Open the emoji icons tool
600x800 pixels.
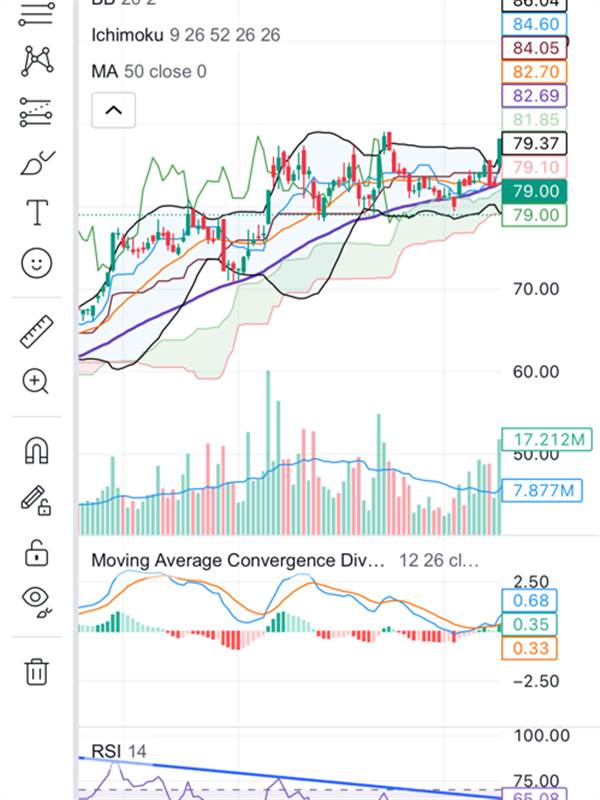click(x=37, y=264)
